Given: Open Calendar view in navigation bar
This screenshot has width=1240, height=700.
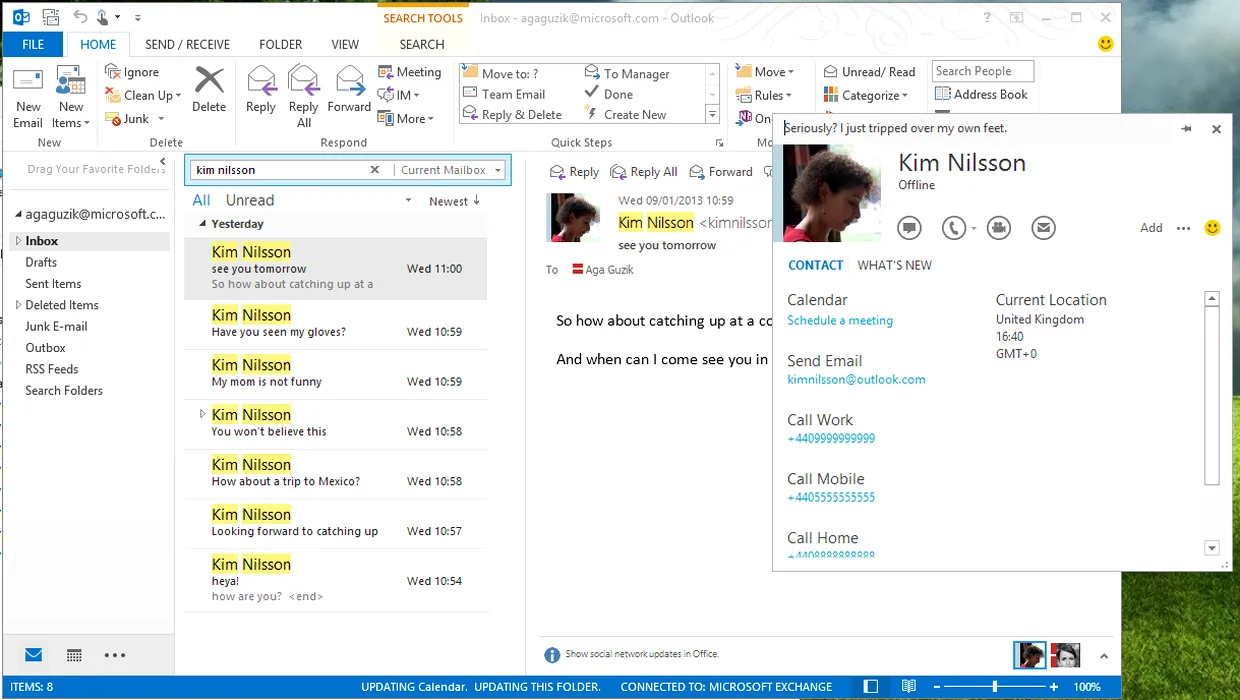Looking at the screenshot, I should coord(74,656).
